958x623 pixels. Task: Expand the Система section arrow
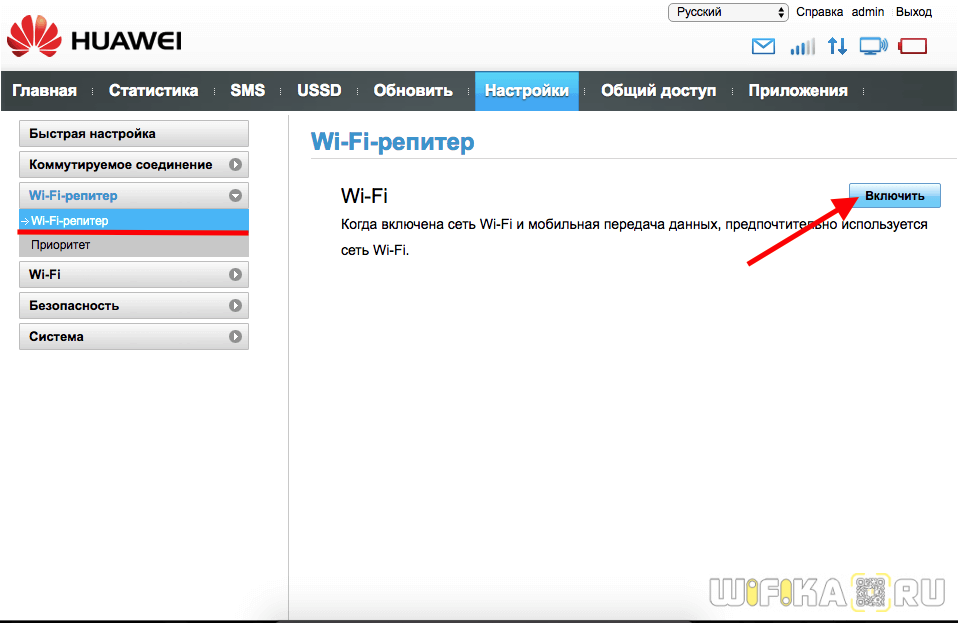pos(235,337)
